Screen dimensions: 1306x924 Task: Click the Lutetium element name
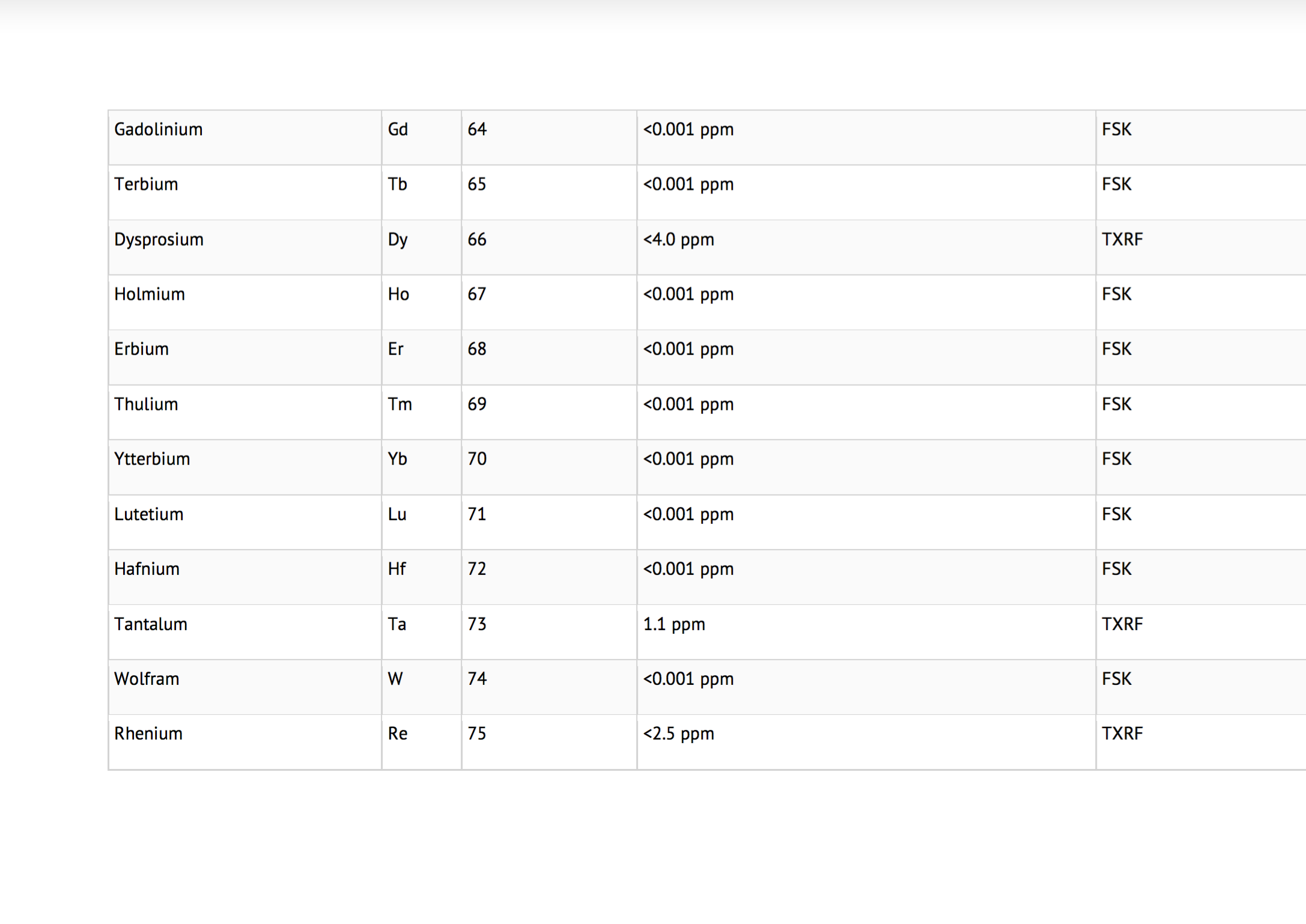pyautogui.click(x=149, y=514)
